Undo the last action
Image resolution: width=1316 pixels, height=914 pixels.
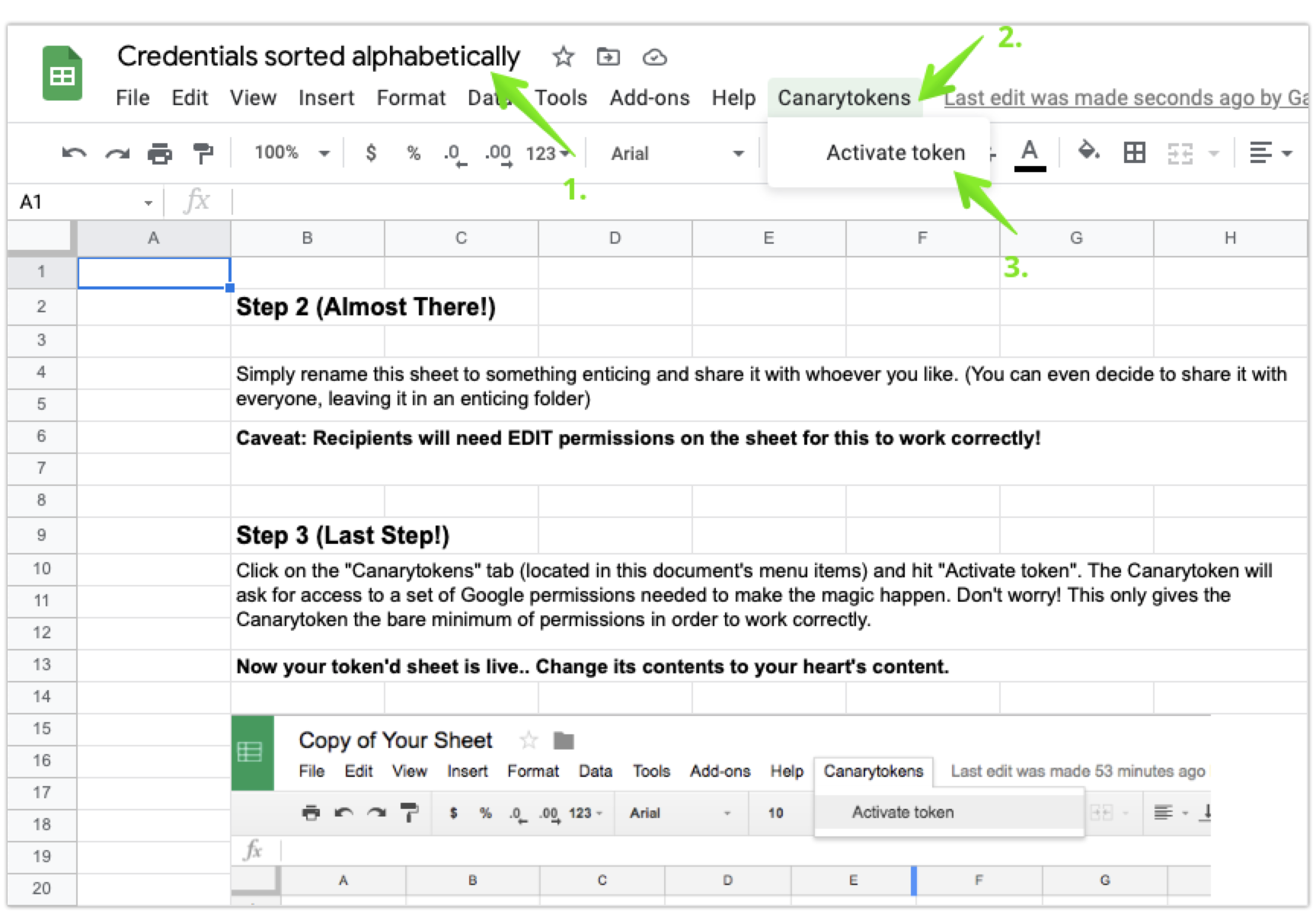[74, 153]
